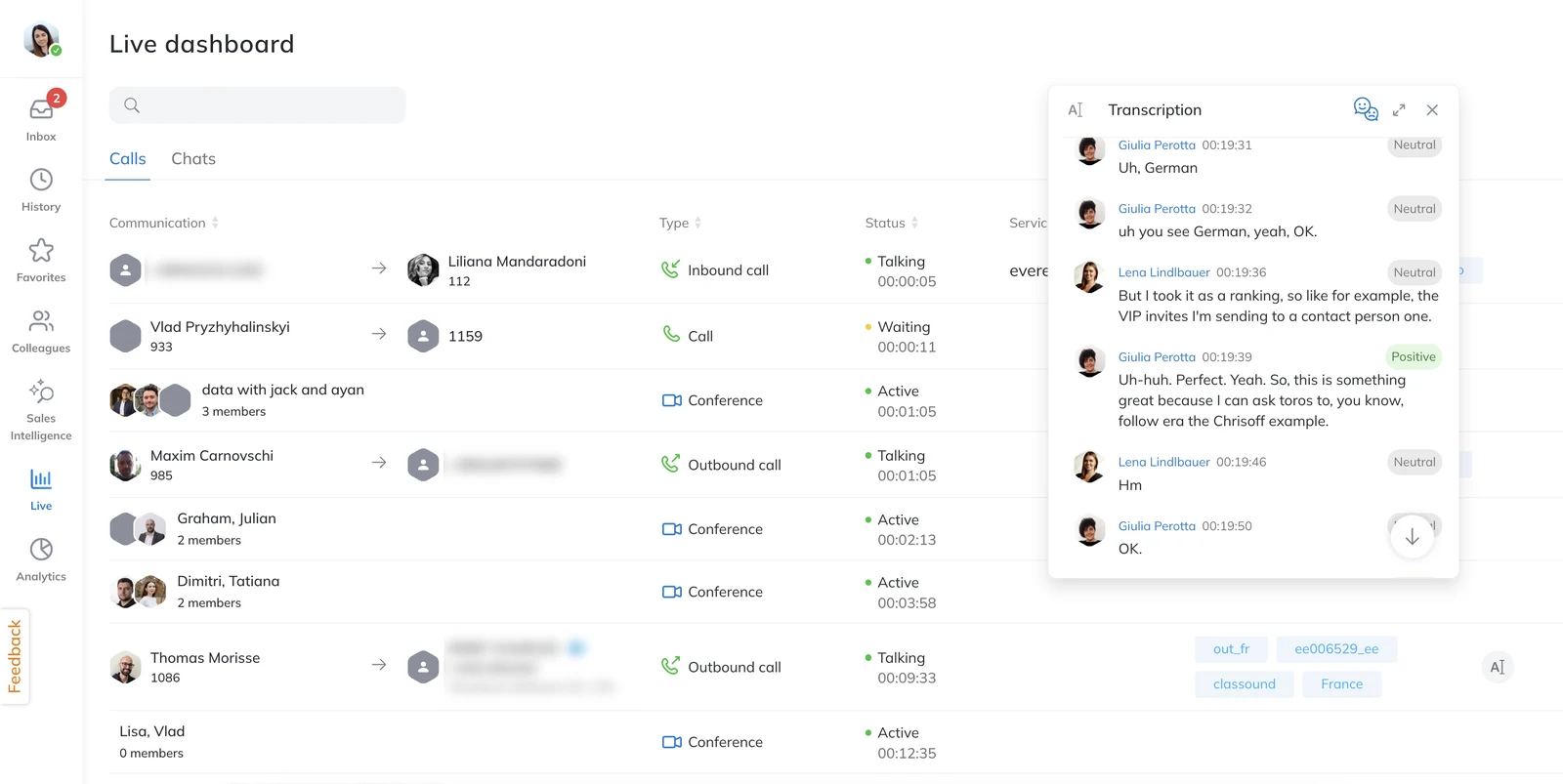Click Maxim Carnovschi name

tap(212, 456)
